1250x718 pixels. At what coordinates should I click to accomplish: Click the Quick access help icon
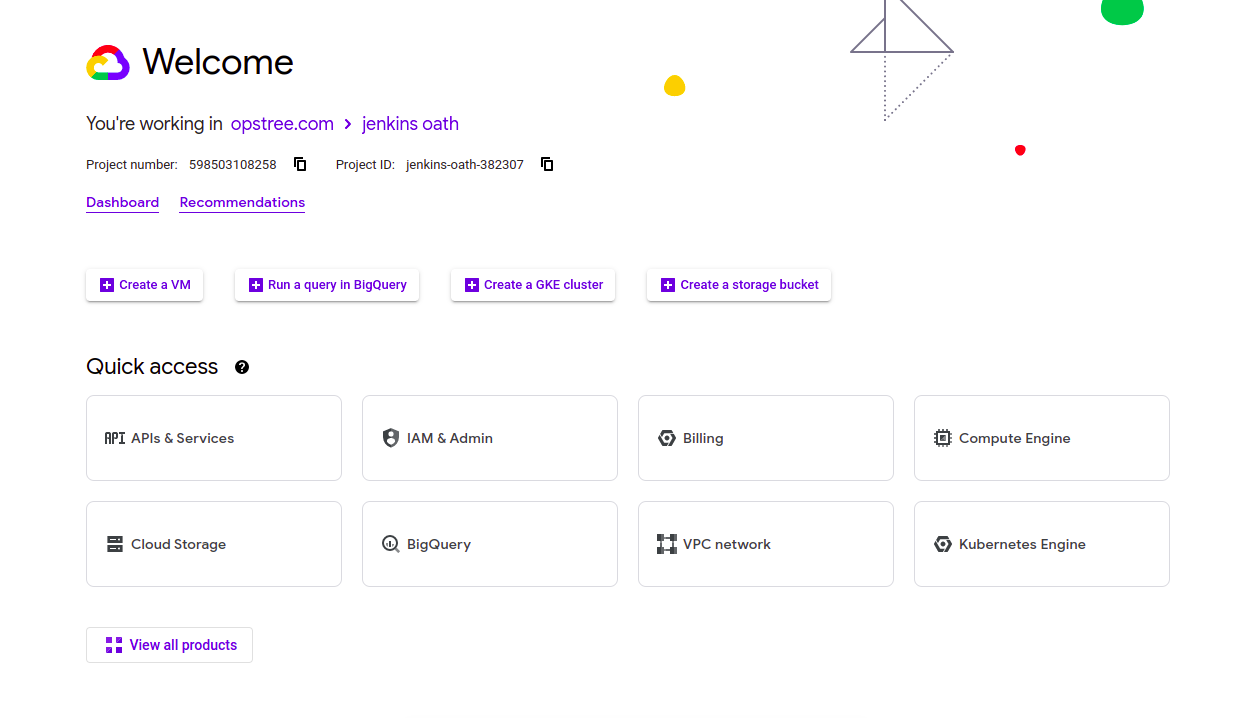coord(242,367)
